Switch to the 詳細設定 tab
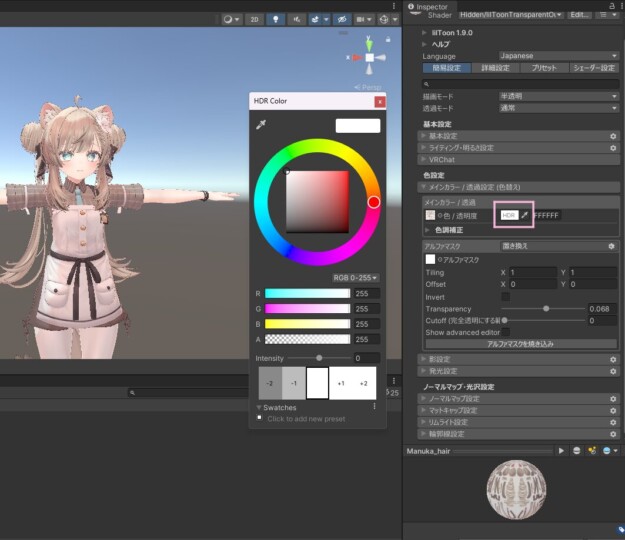Viewport: 625px width, 540px height. pos(495,68)
